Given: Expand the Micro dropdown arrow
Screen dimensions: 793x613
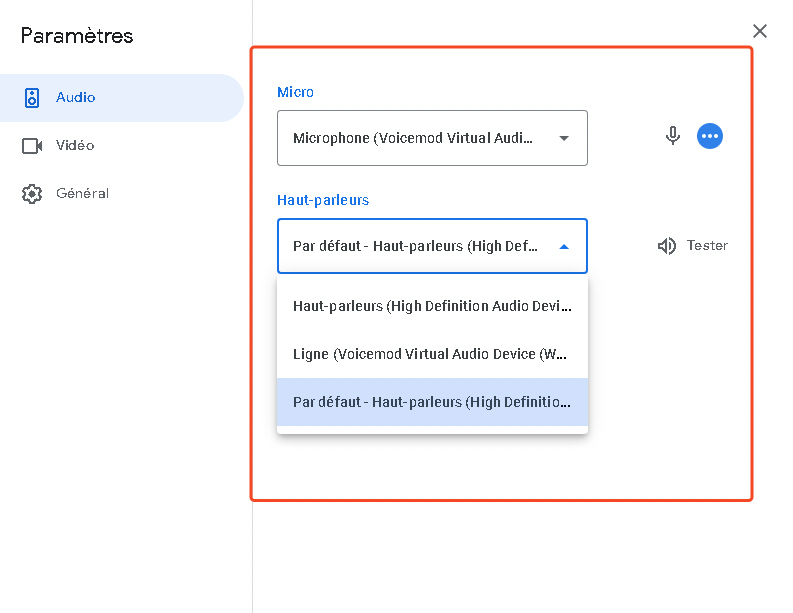Looking at the screenshot, I should (x=563, y=138).
